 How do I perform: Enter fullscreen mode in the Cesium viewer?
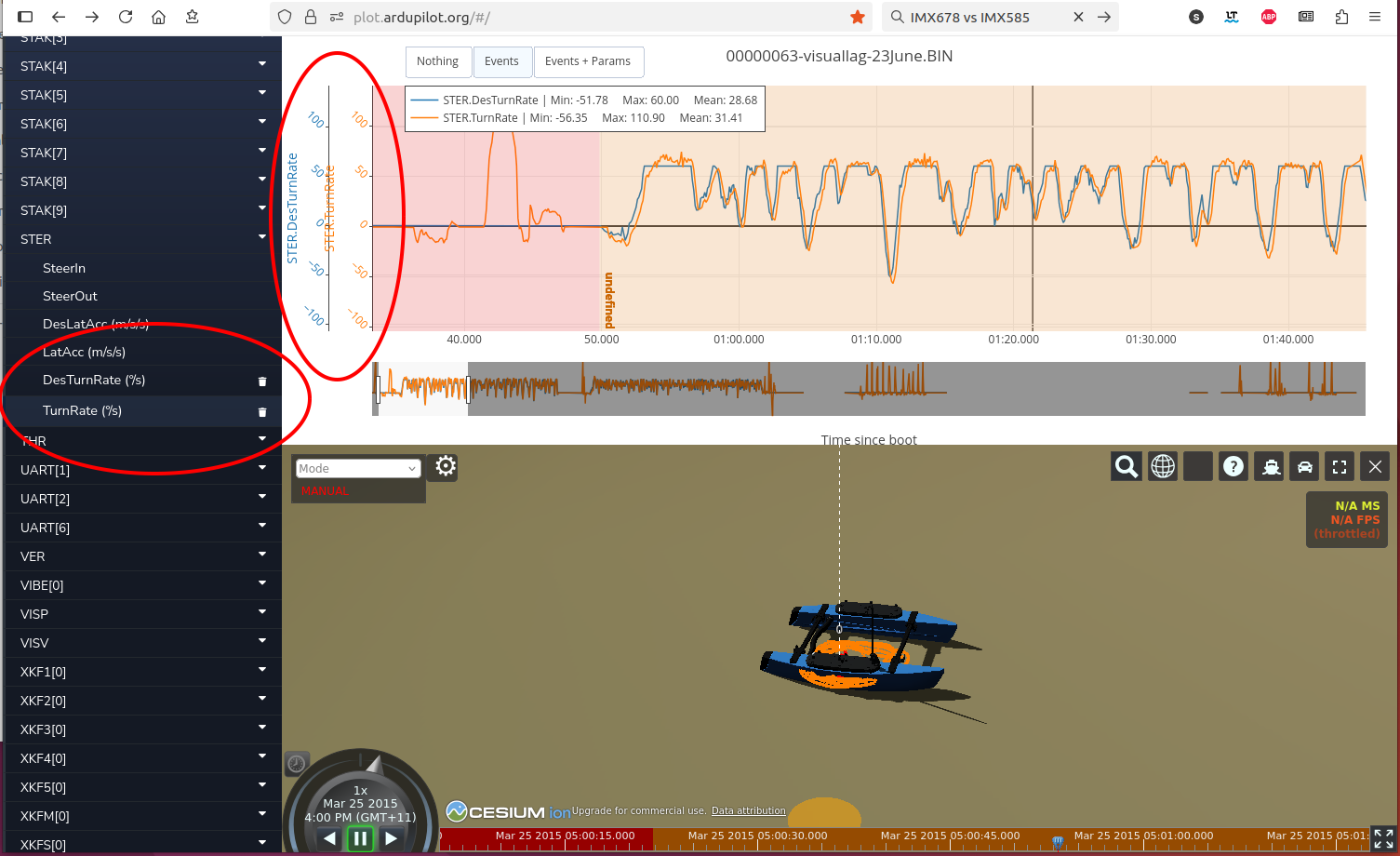[x=1339, y=466]
